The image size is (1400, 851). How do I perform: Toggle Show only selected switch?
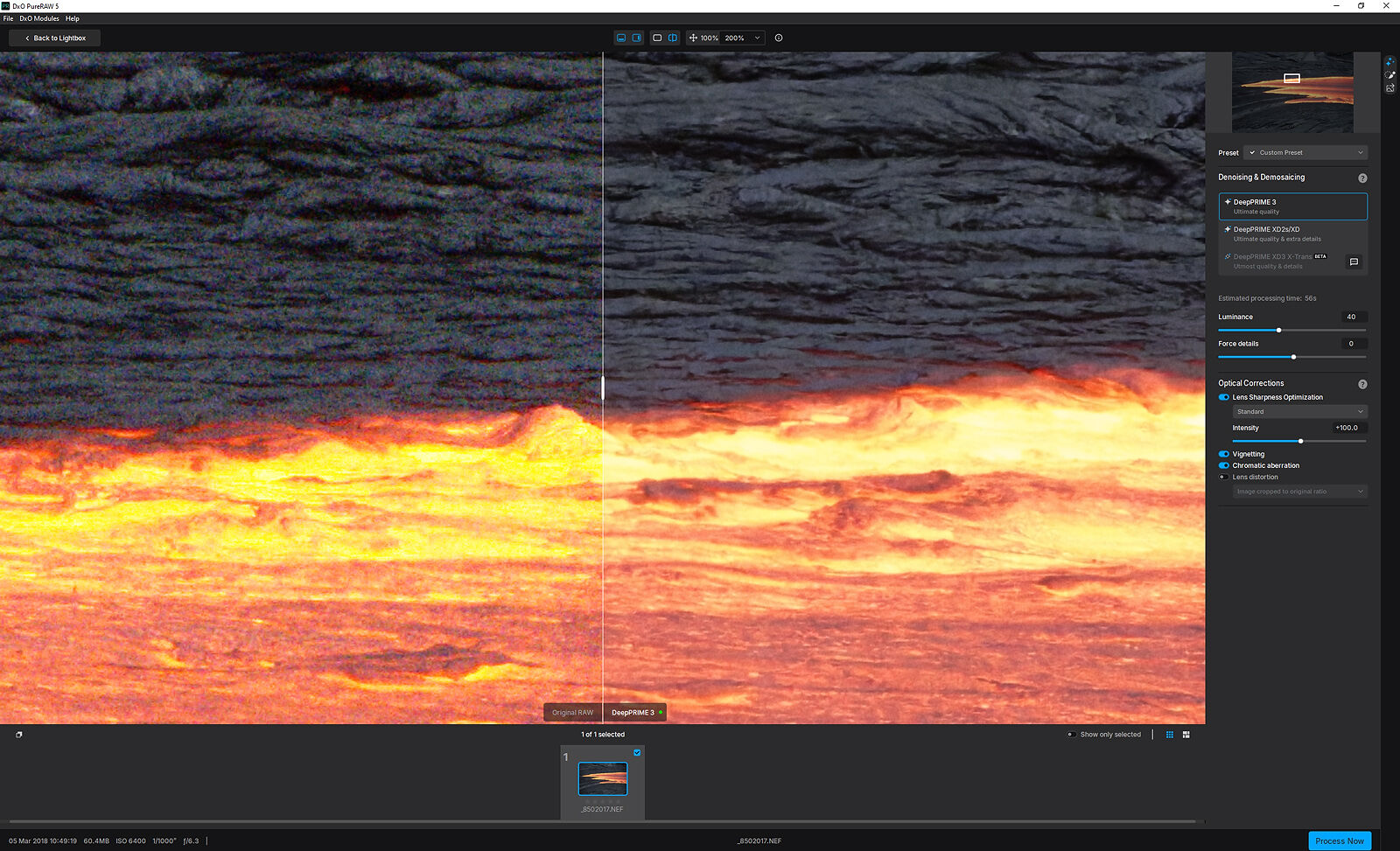click(1072, 735)
